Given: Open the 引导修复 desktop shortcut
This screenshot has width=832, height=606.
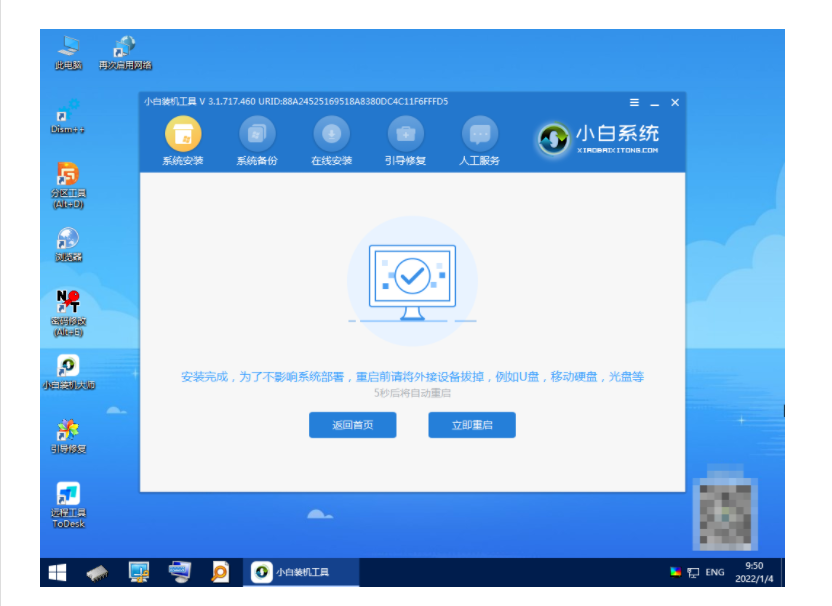Looking at the screenshot, I should (x=68, y=432).
